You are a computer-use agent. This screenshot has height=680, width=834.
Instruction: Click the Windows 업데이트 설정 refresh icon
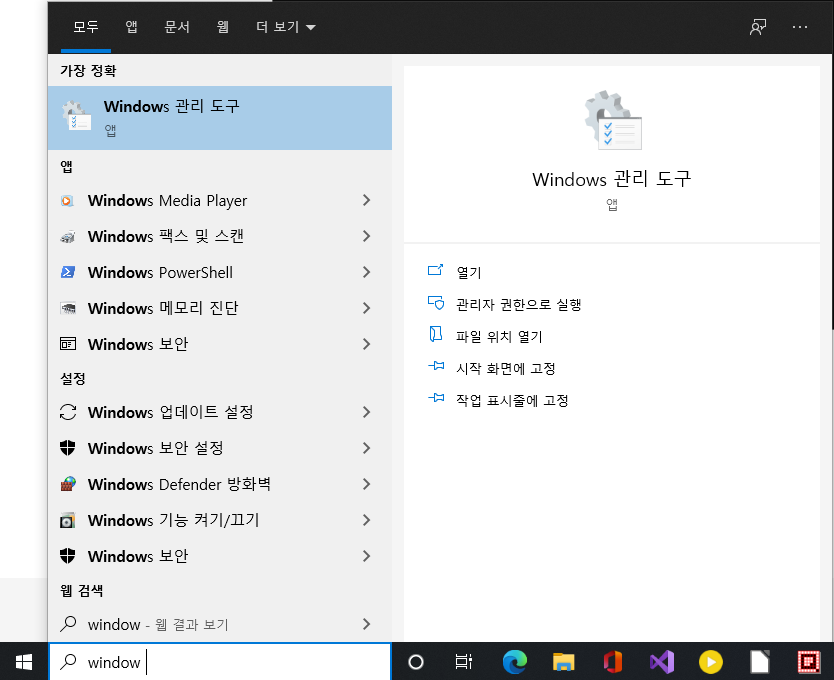68,412
